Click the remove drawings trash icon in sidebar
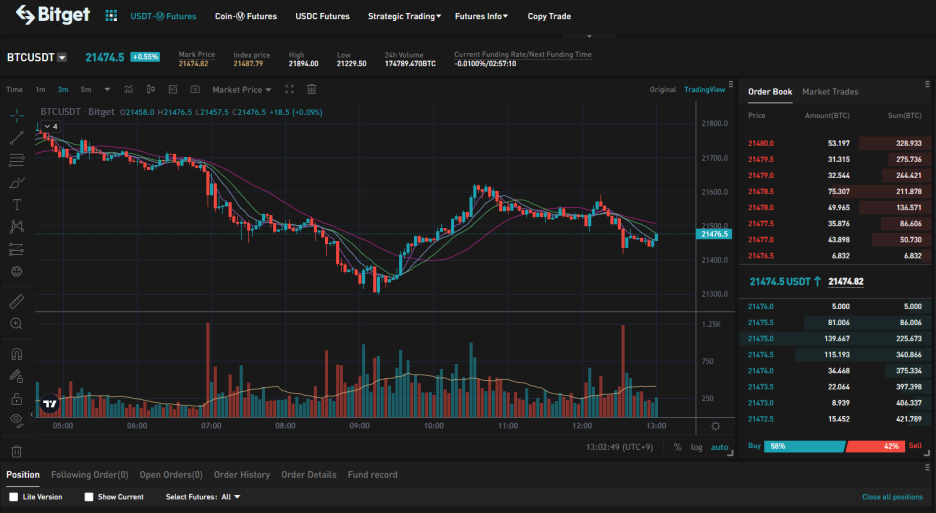 pos(17,451)
